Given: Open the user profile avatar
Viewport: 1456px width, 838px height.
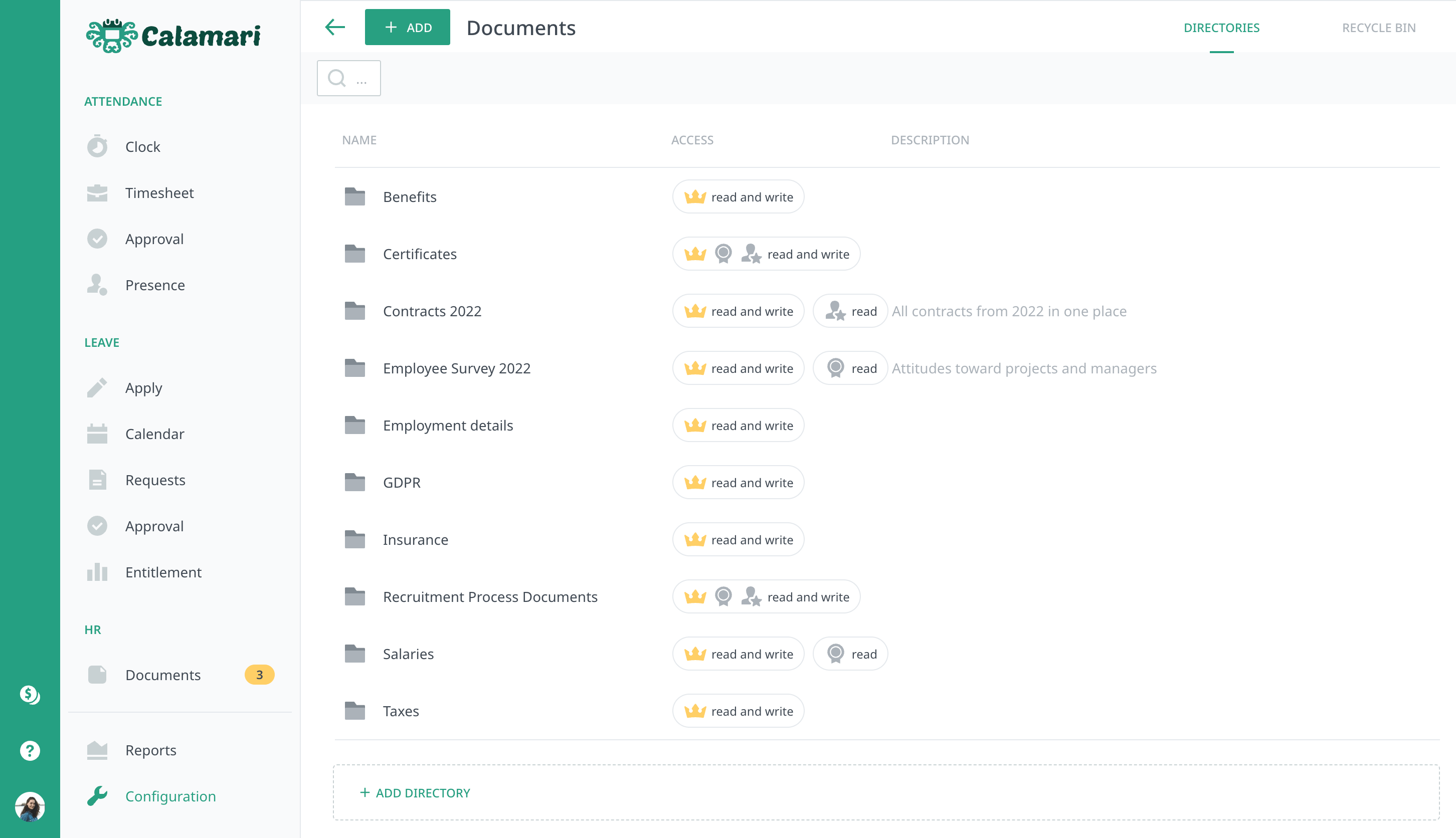Looking at the screenshot, I should (x=30, y=806).
